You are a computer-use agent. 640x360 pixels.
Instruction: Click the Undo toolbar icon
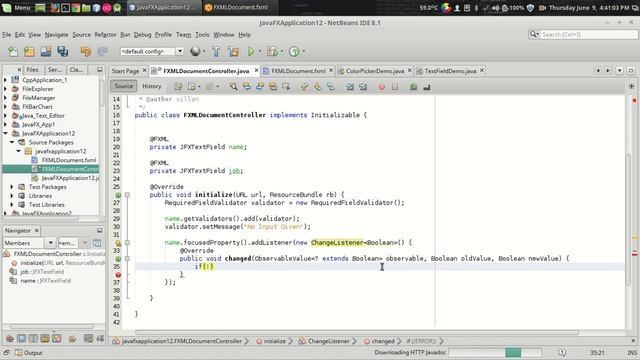86,51
